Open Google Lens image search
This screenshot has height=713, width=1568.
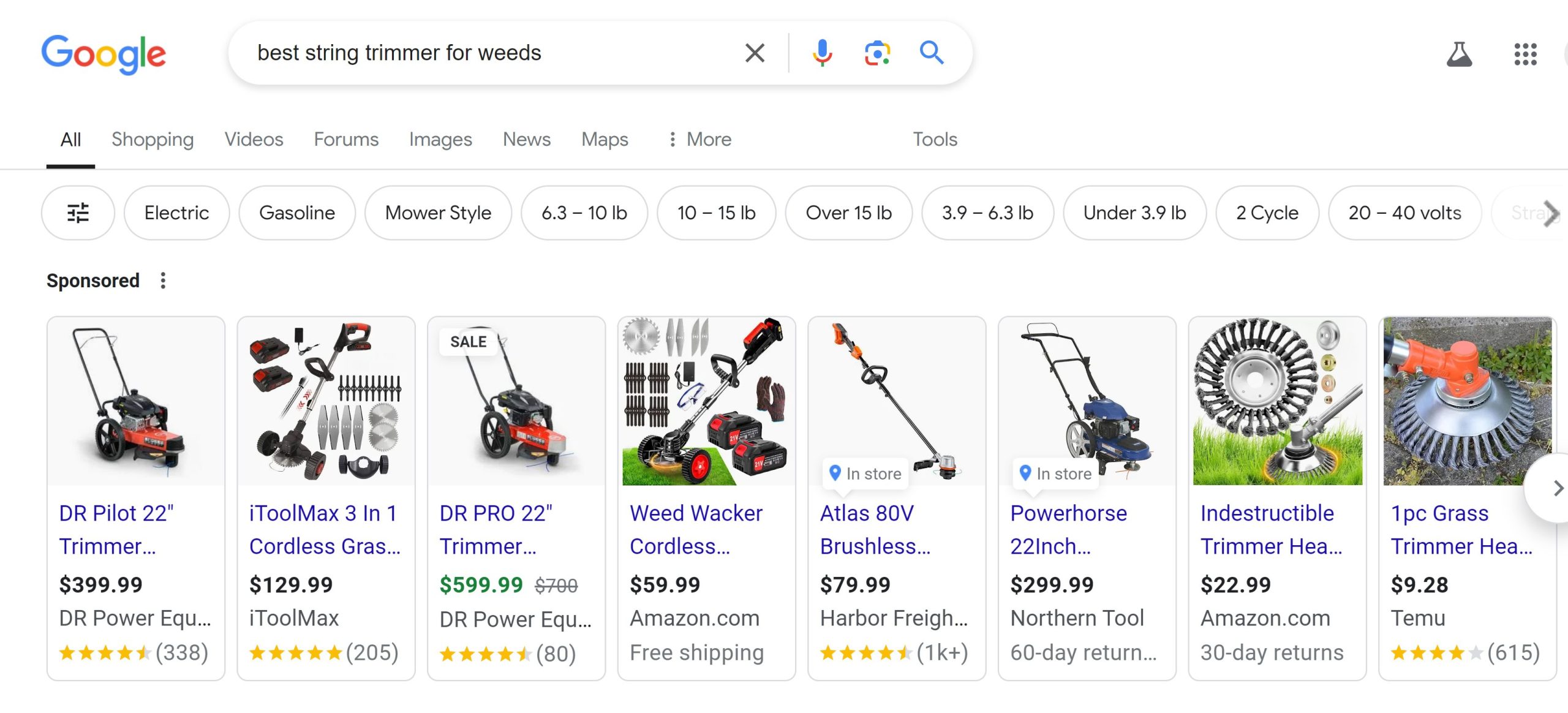point(877,53)
